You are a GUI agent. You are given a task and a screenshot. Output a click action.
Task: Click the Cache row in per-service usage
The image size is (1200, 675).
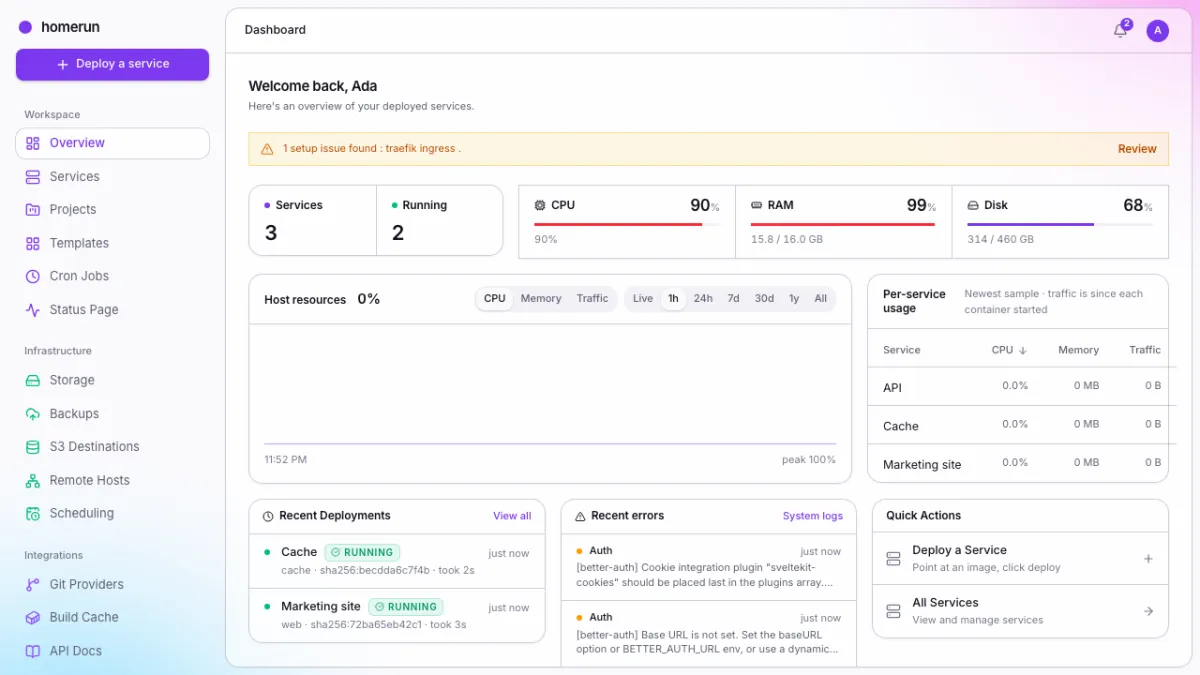pos(1018,425)
